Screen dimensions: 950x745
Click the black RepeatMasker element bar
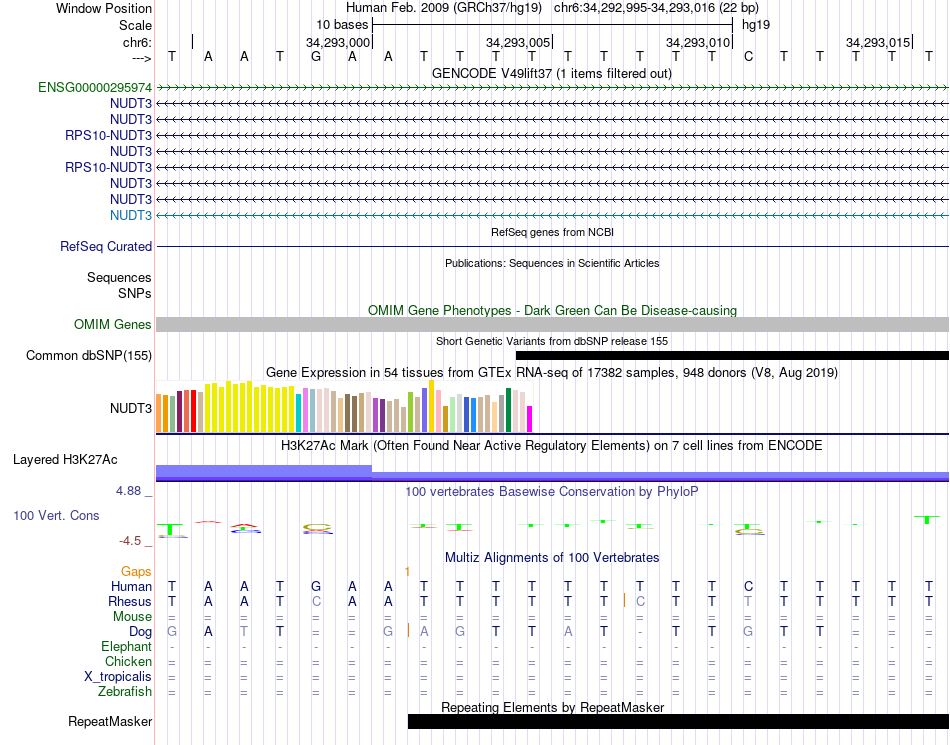click(679, 721)
